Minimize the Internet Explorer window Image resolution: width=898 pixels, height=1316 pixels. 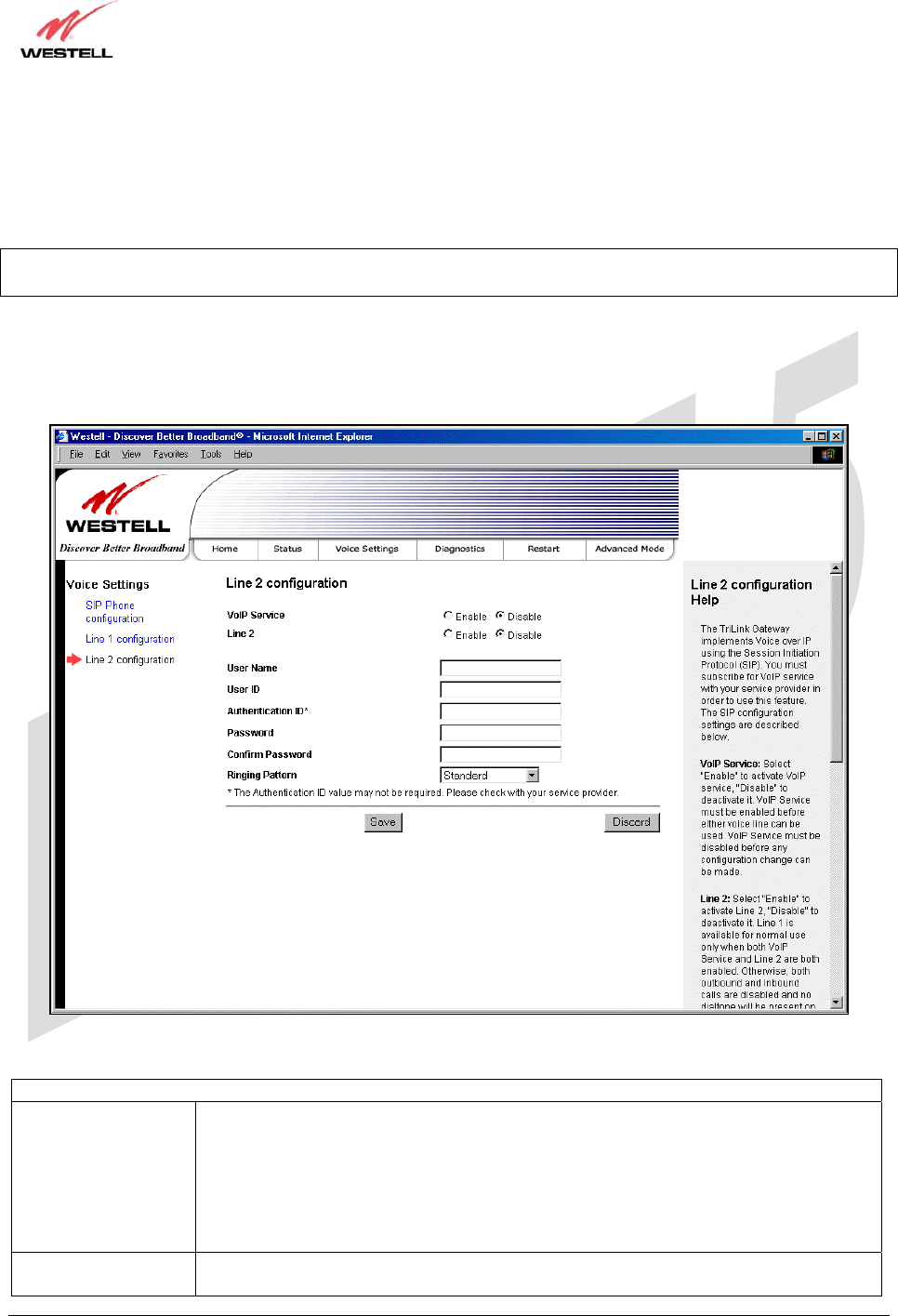(x=809, y=436)
